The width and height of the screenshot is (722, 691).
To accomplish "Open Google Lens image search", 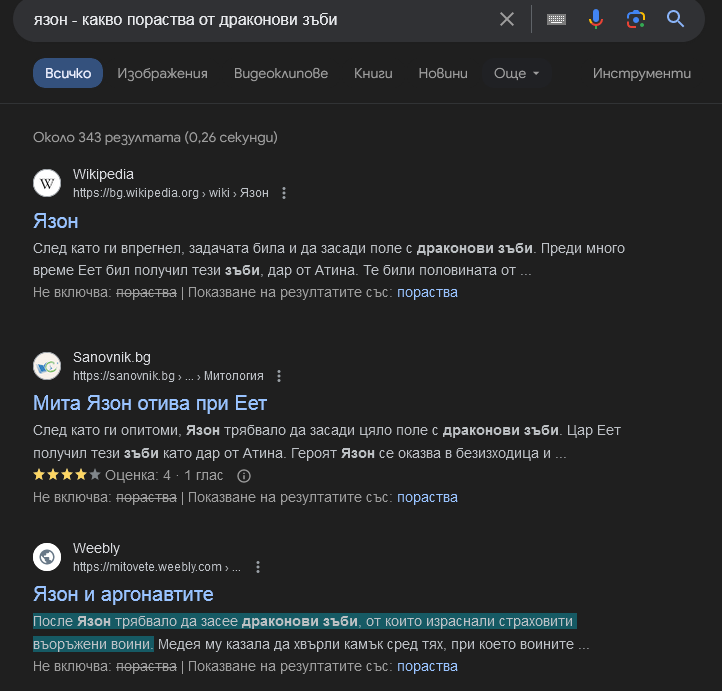I will [635, 19].
